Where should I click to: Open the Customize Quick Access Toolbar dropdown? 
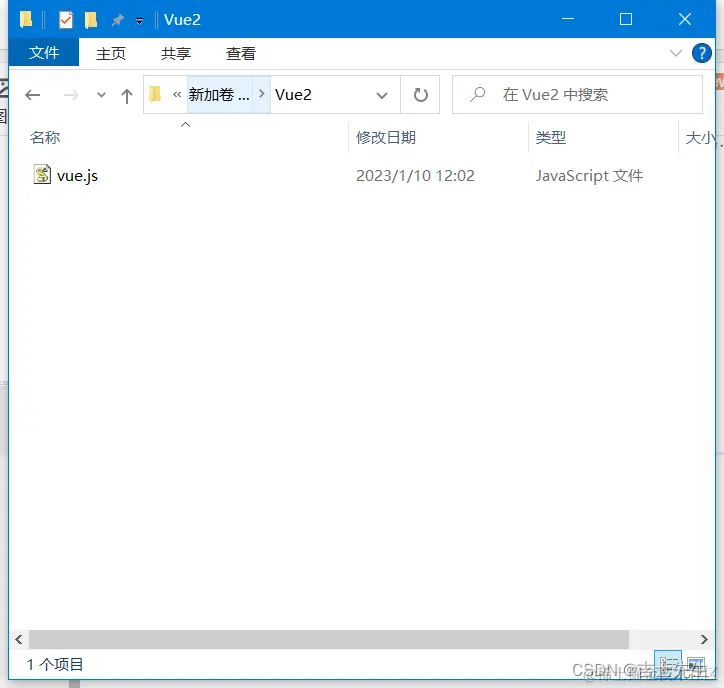[x=139, y=21]
